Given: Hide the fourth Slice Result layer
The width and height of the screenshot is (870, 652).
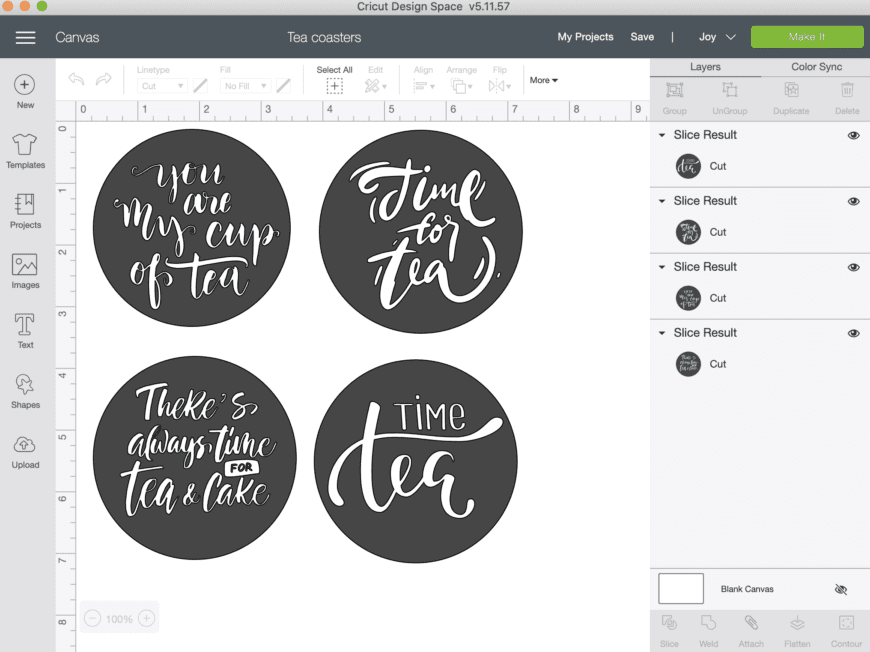Looking at the screenshot, I should (x=853, y=333).
